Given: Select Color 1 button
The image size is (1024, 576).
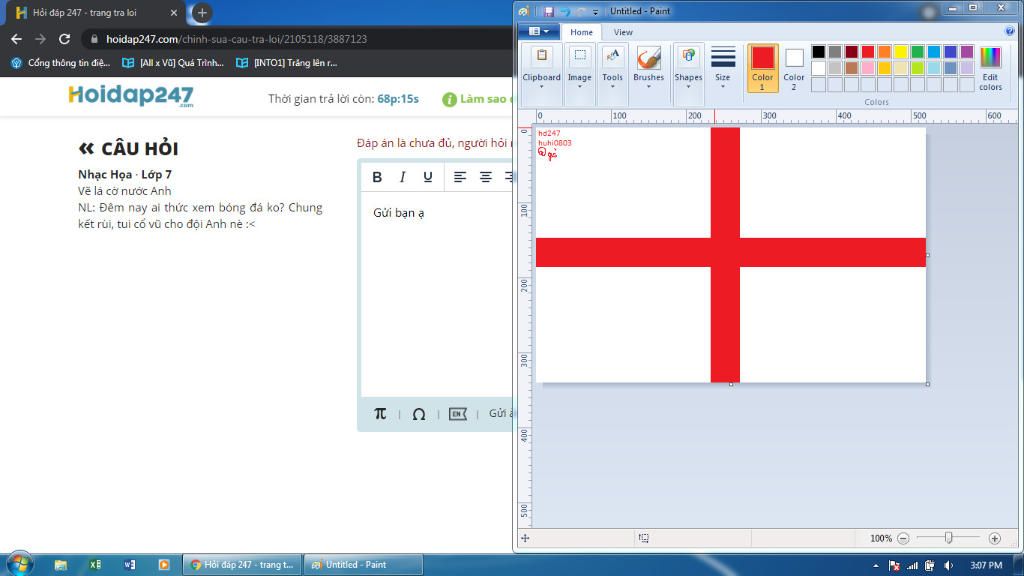Looking at the screenshot, I should click(x=762, y=68).
